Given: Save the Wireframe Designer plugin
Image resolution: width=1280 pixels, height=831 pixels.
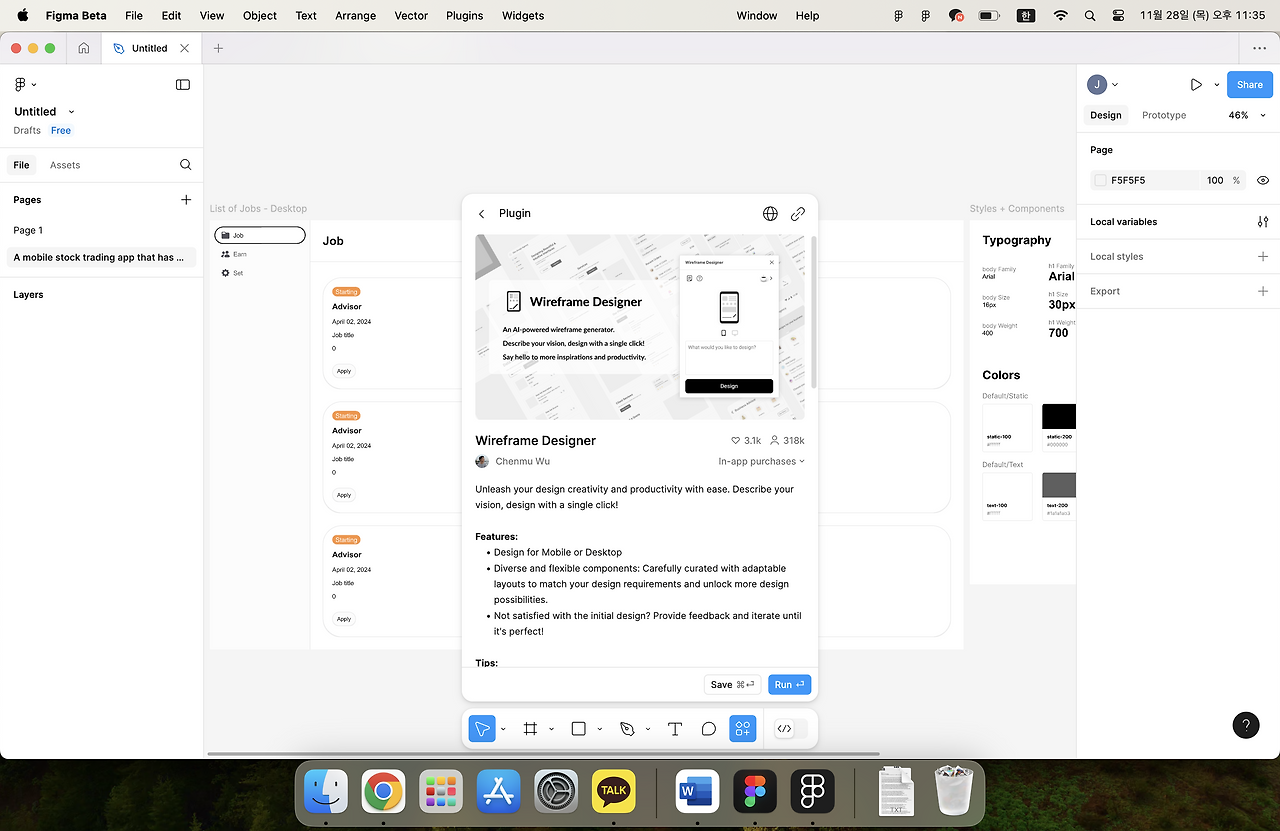Looking at the screenshot, I should (733, 685).
